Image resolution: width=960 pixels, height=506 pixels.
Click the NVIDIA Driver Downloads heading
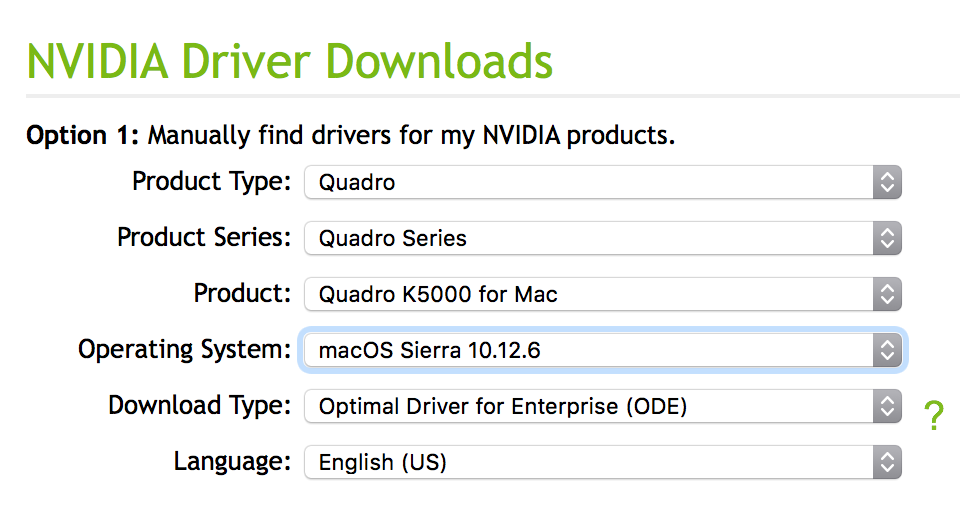[290, 61]
